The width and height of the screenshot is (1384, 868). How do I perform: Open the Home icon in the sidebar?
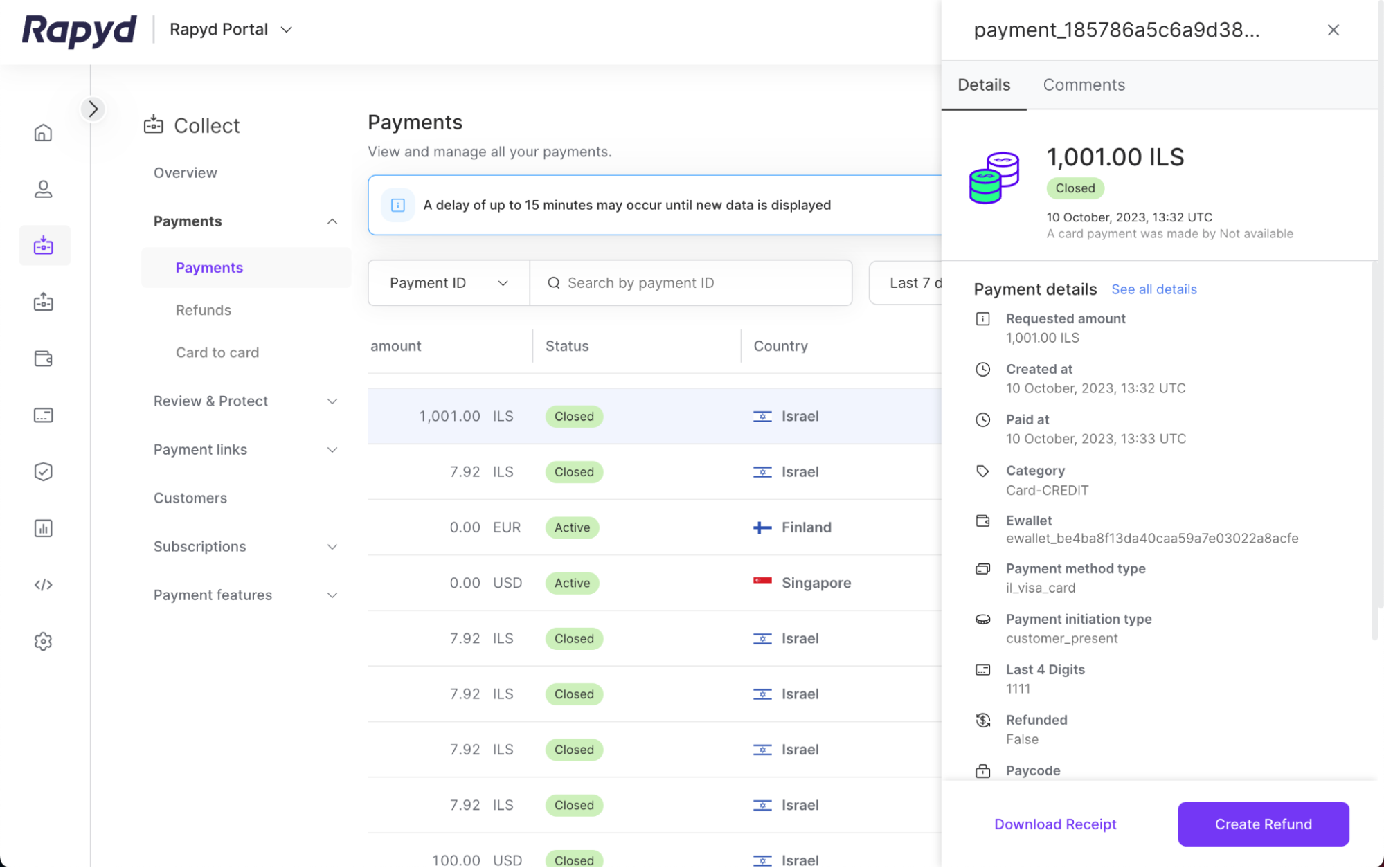[x=43, y=132]
